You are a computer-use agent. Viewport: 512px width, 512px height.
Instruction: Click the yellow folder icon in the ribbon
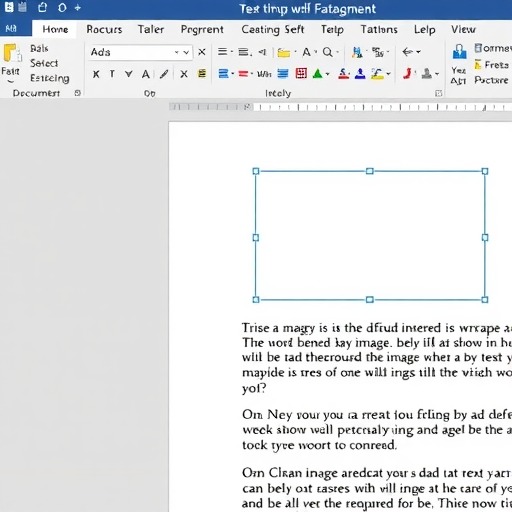[x=284, y=53]
